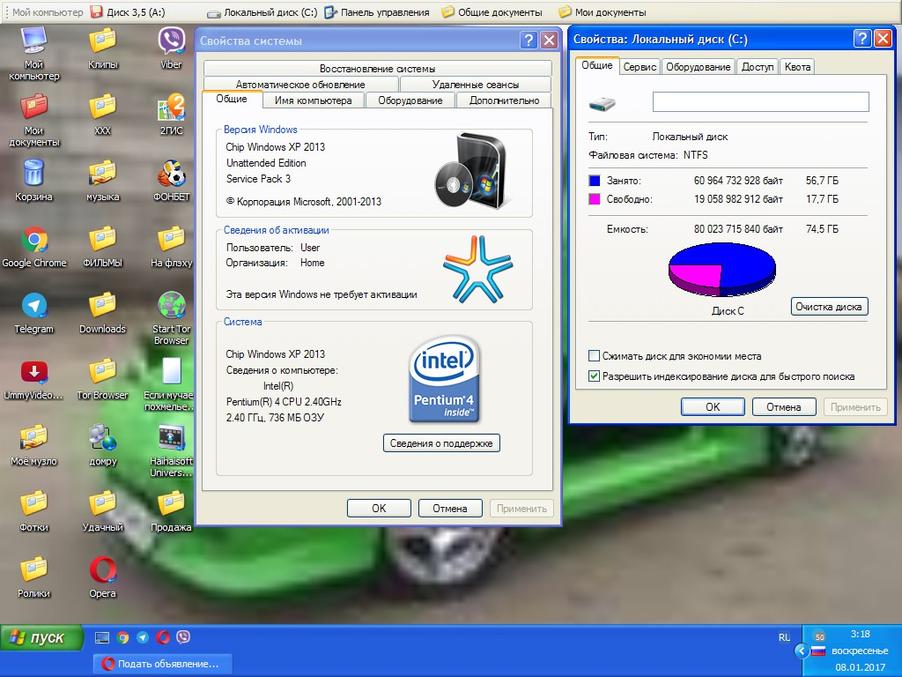This screenshot has width=902, height=677.
Task: Select the Восстановление системы tab
Action: click(x=377, y=68)
